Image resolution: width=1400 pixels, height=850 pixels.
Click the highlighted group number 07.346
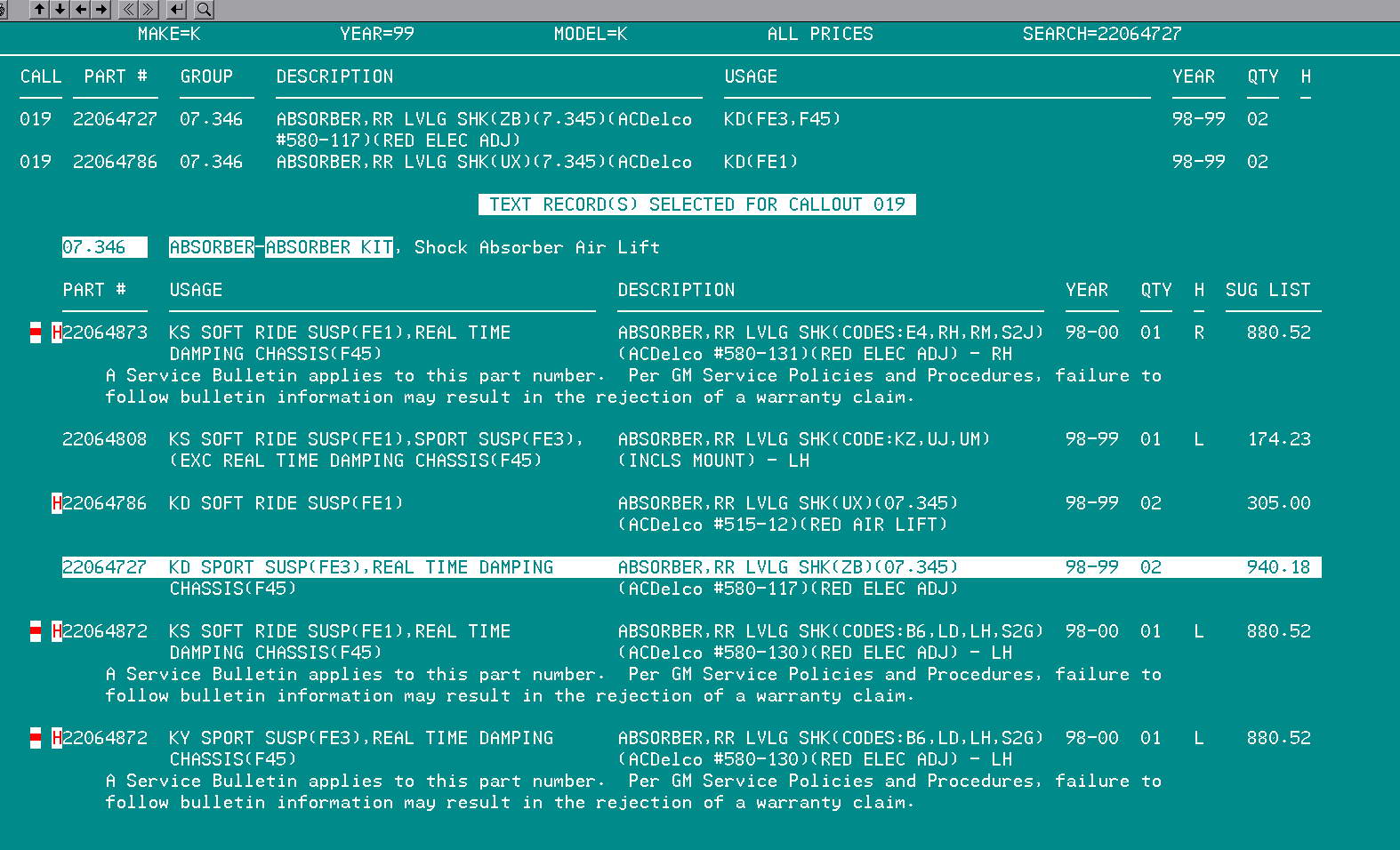click(x=103, y=247)
